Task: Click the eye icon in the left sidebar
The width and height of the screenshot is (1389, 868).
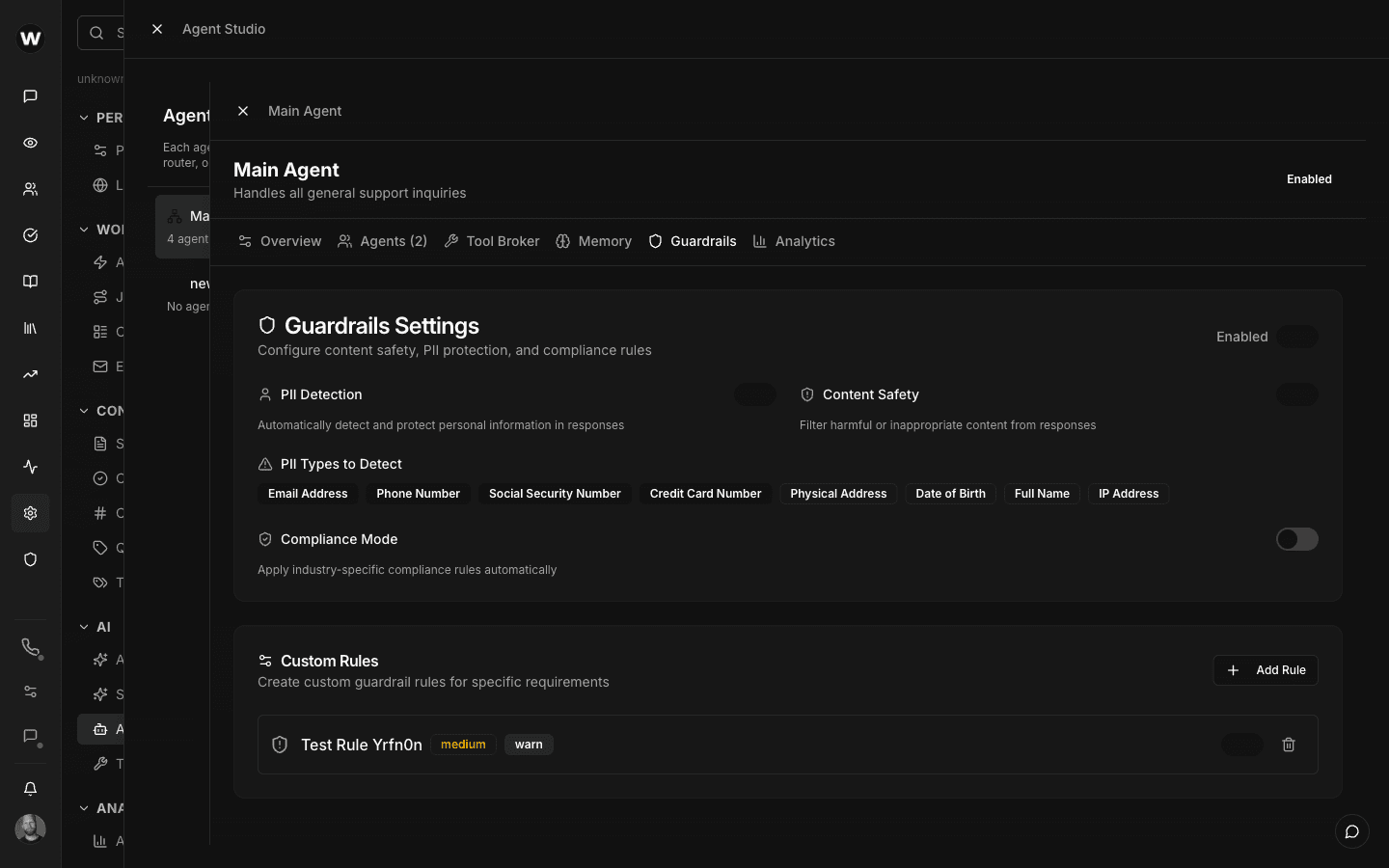Action: click(30, 143)
